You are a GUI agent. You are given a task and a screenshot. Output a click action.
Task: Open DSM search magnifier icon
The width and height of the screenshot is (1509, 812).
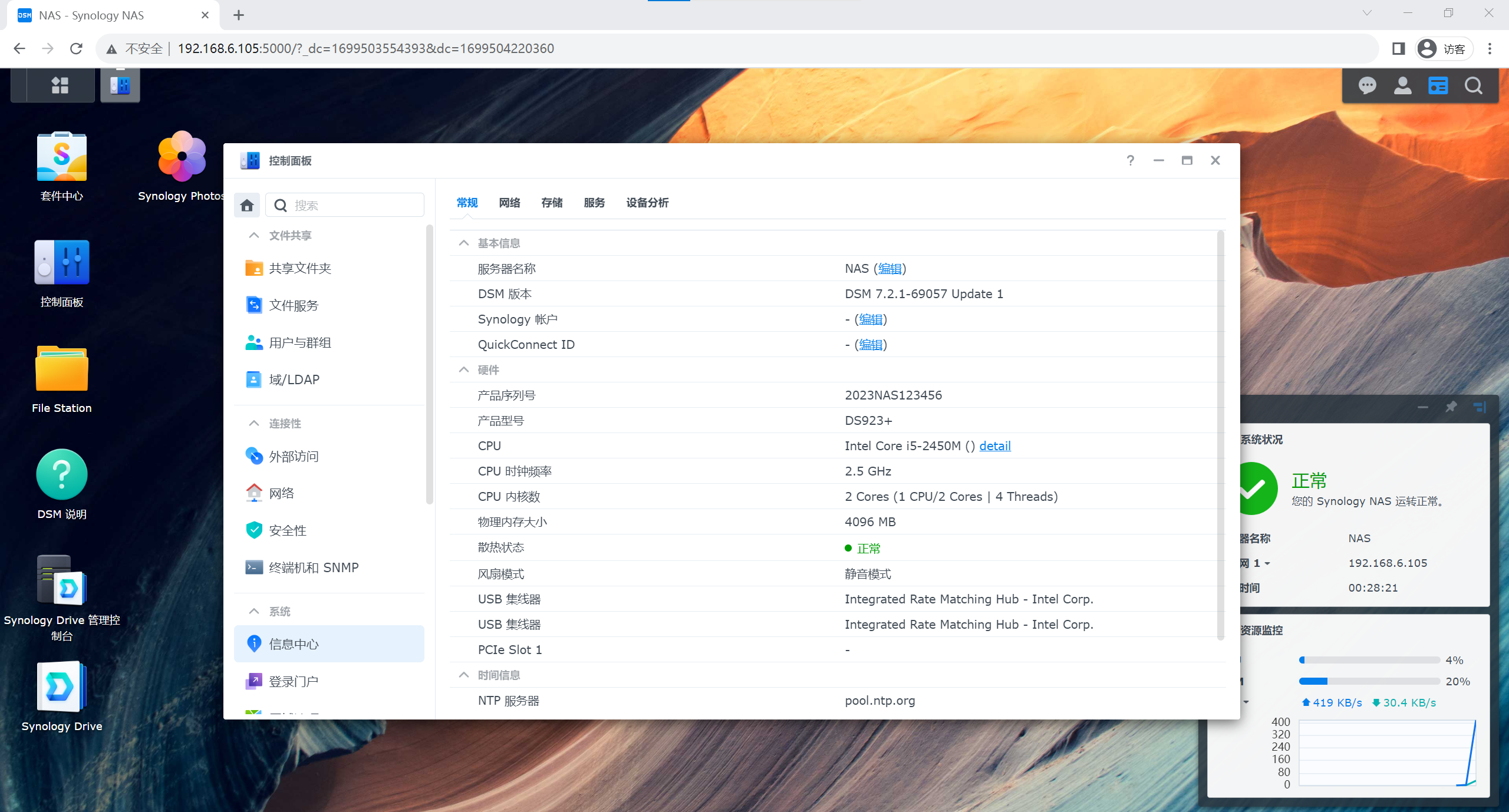click(x=1474, y=86)
